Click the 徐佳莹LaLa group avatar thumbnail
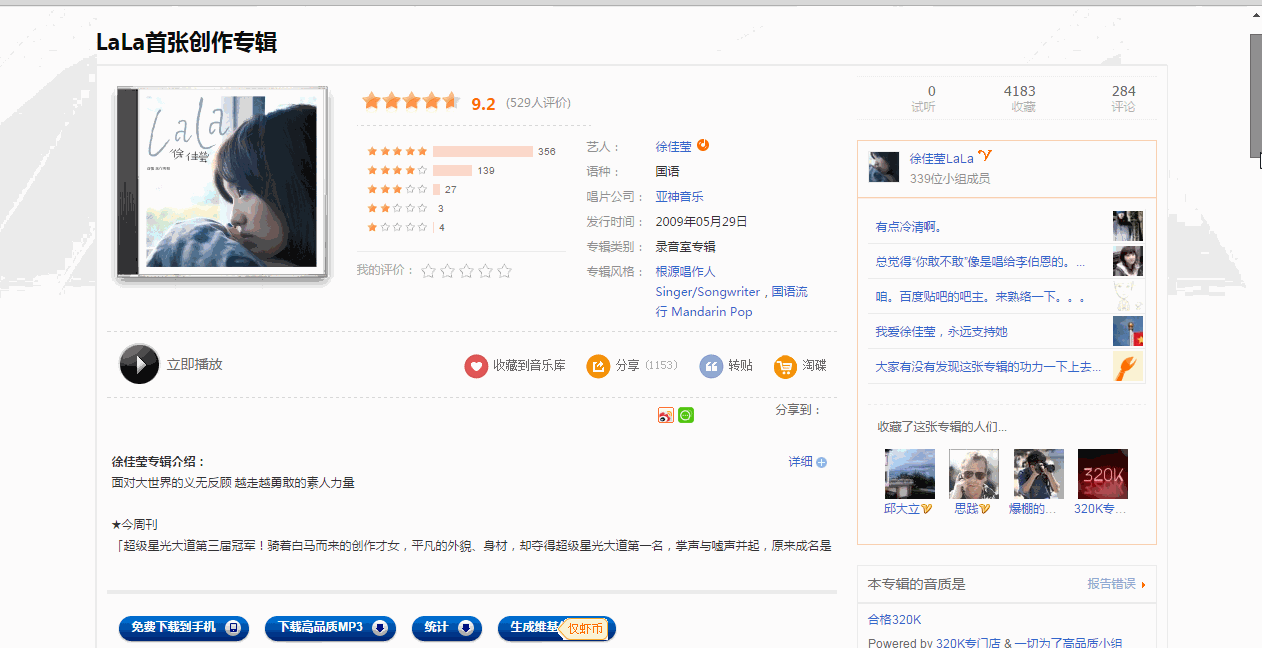This screenshot has width=1262, height=648. click(884, 167)
